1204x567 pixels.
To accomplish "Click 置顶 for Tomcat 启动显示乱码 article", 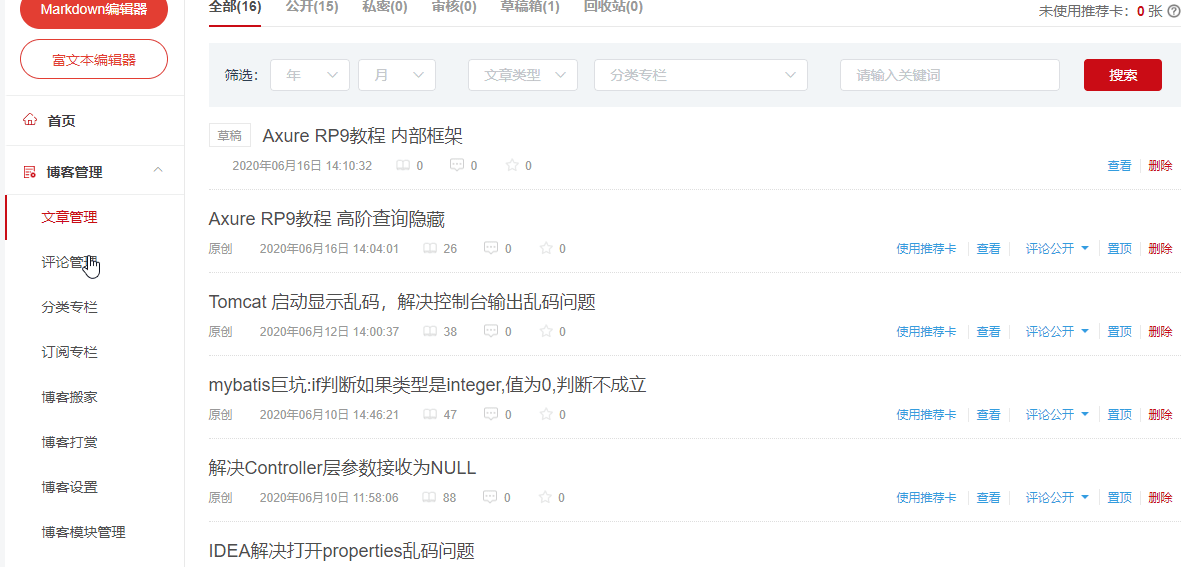I will [x=1120, y=332].
